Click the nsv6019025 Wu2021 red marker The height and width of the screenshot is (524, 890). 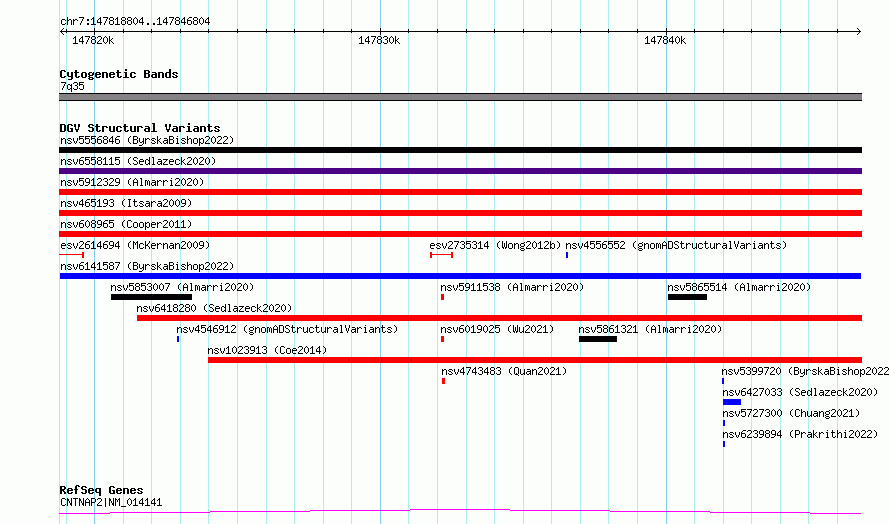[x=442, y=339]
